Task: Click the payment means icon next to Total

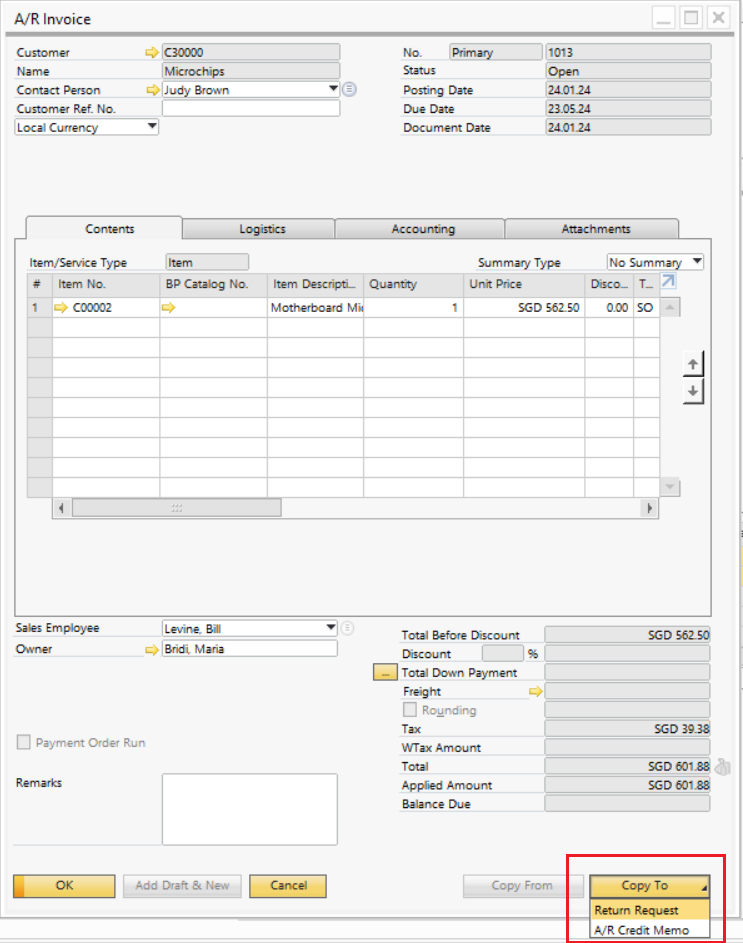Action: (723, 767)
